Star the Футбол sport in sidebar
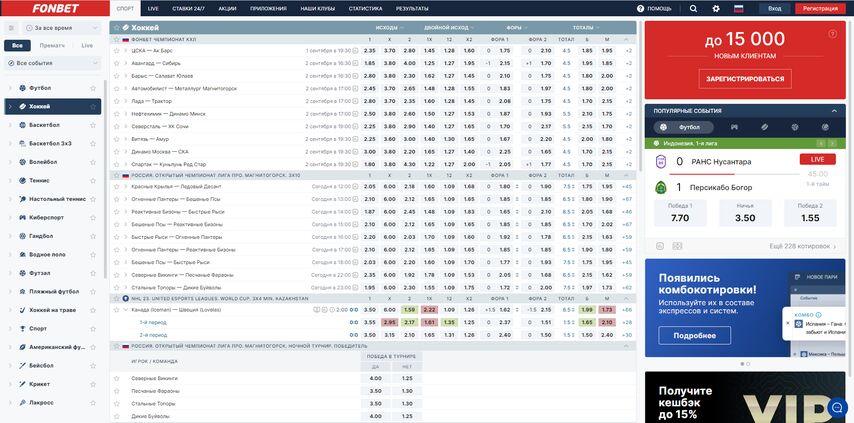Viewport: 854px width, 423px height. (x=93, y=88)
